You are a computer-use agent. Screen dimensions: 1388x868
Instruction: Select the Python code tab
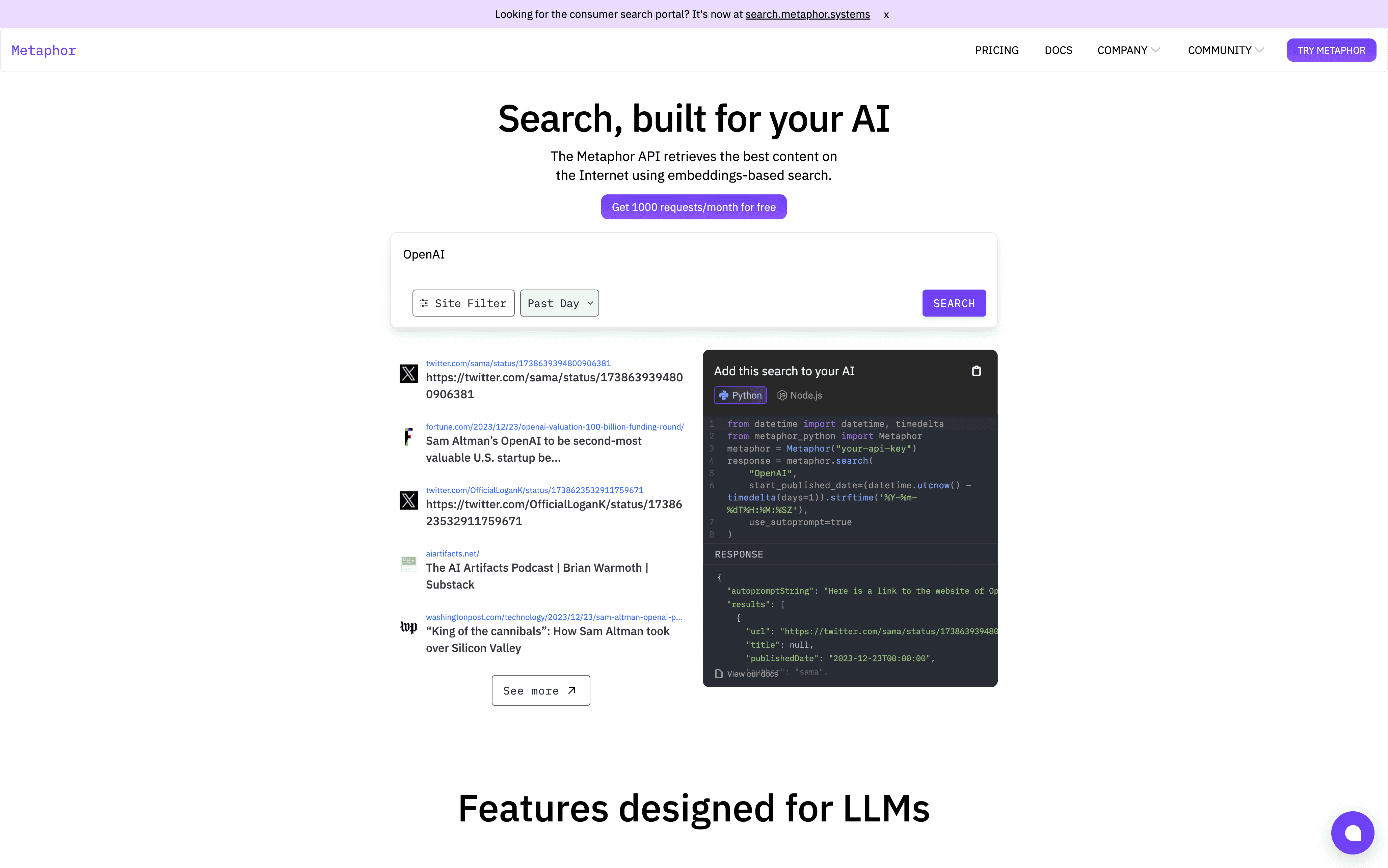click(740, 395)
